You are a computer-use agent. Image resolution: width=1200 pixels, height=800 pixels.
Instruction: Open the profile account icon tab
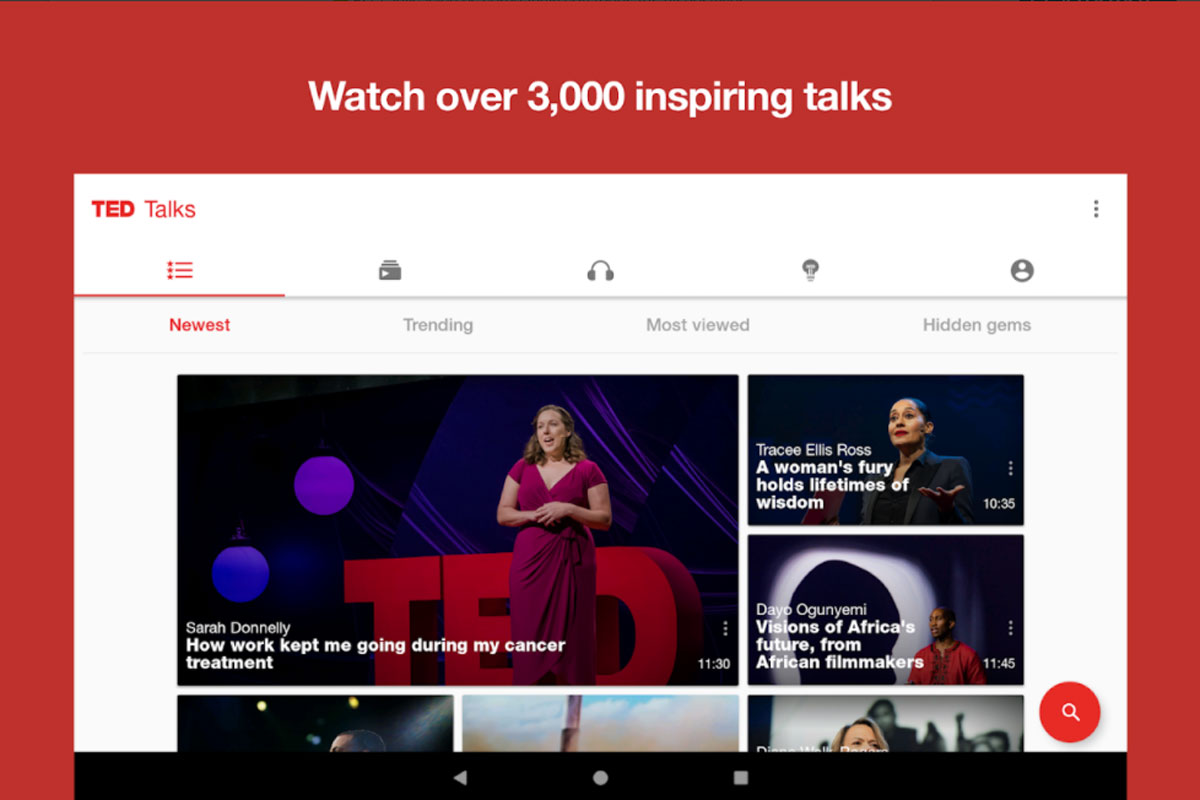point(1021,270)
